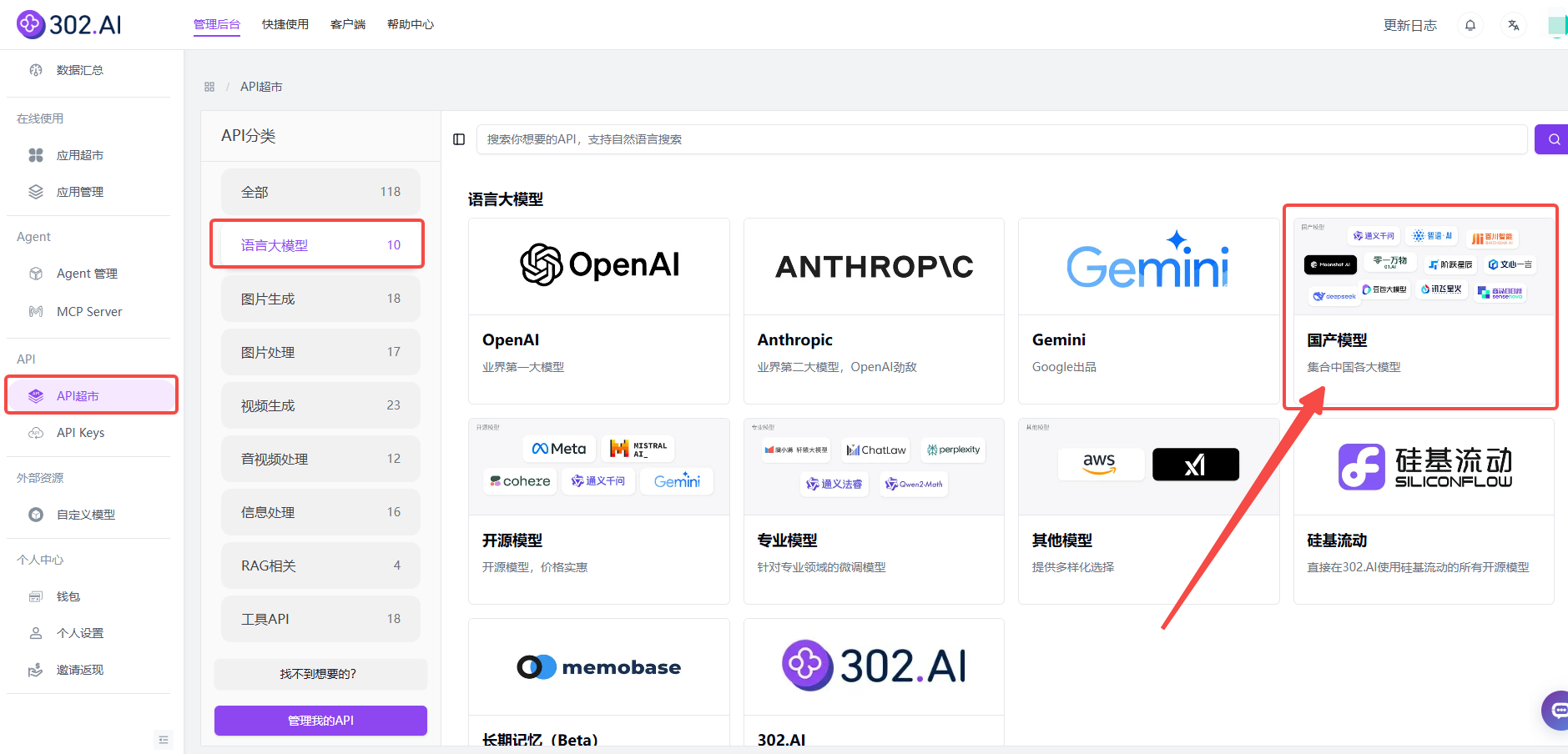Click the 应用超市 sidebar icon
This screenshot has height=754, width=1568.
[x=36, y=155]
